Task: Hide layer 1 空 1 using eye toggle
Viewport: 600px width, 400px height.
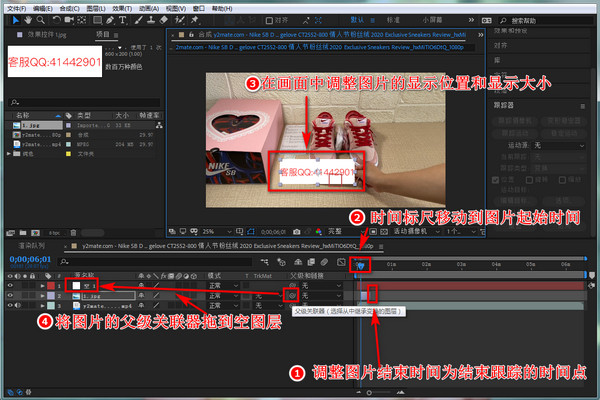Action: point(10,286)
